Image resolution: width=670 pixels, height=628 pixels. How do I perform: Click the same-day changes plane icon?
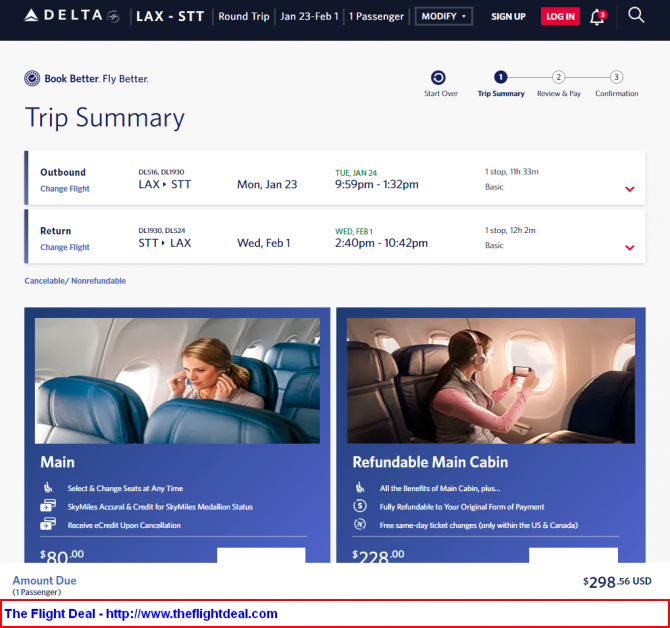pos(360,524)
